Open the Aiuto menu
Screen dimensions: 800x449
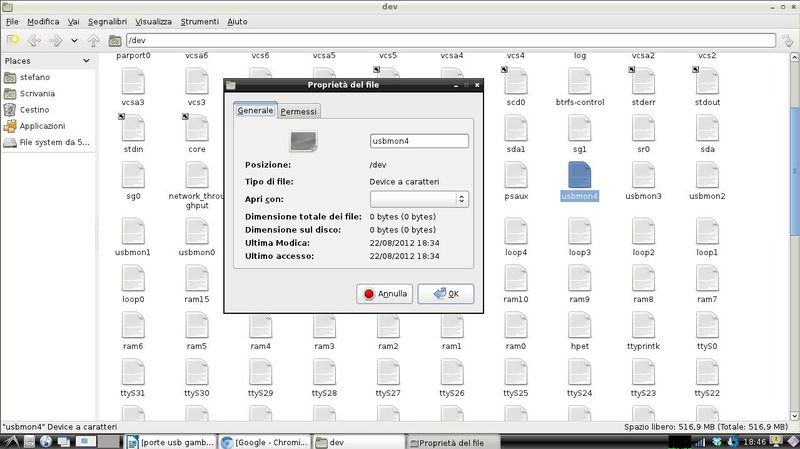237,21
